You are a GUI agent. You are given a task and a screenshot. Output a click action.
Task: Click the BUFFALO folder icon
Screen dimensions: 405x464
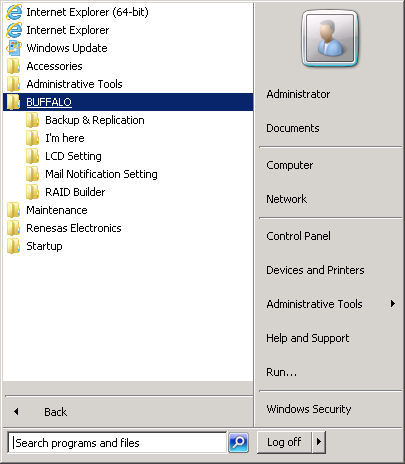click(14, 102)
